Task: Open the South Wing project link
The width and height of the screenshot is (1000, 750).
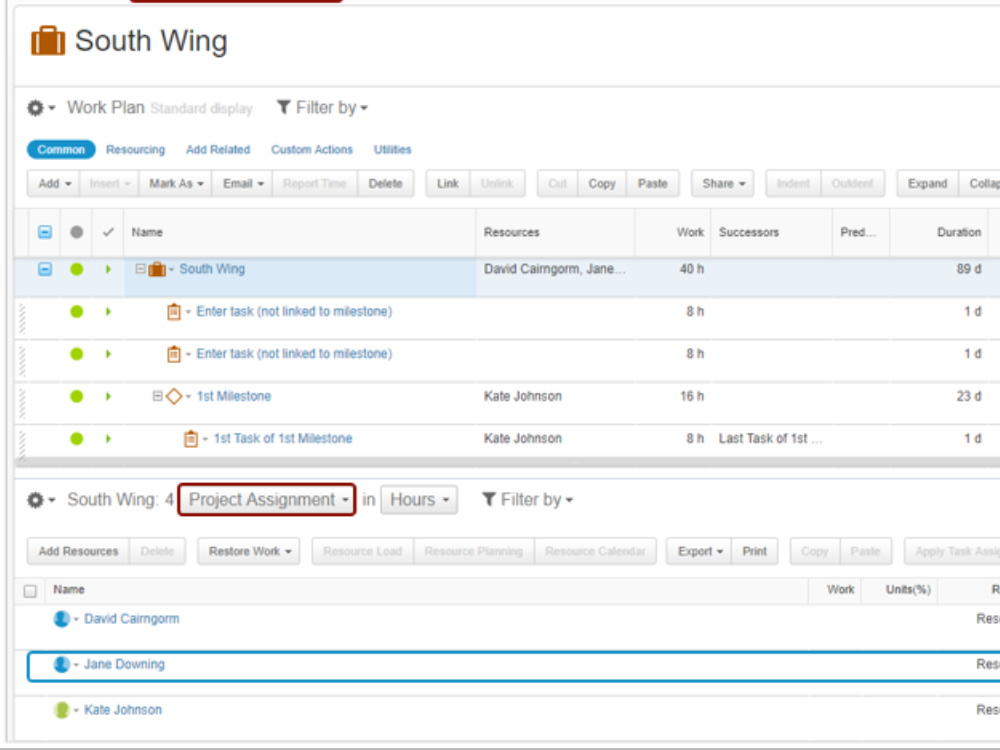Action: point(212,269)
